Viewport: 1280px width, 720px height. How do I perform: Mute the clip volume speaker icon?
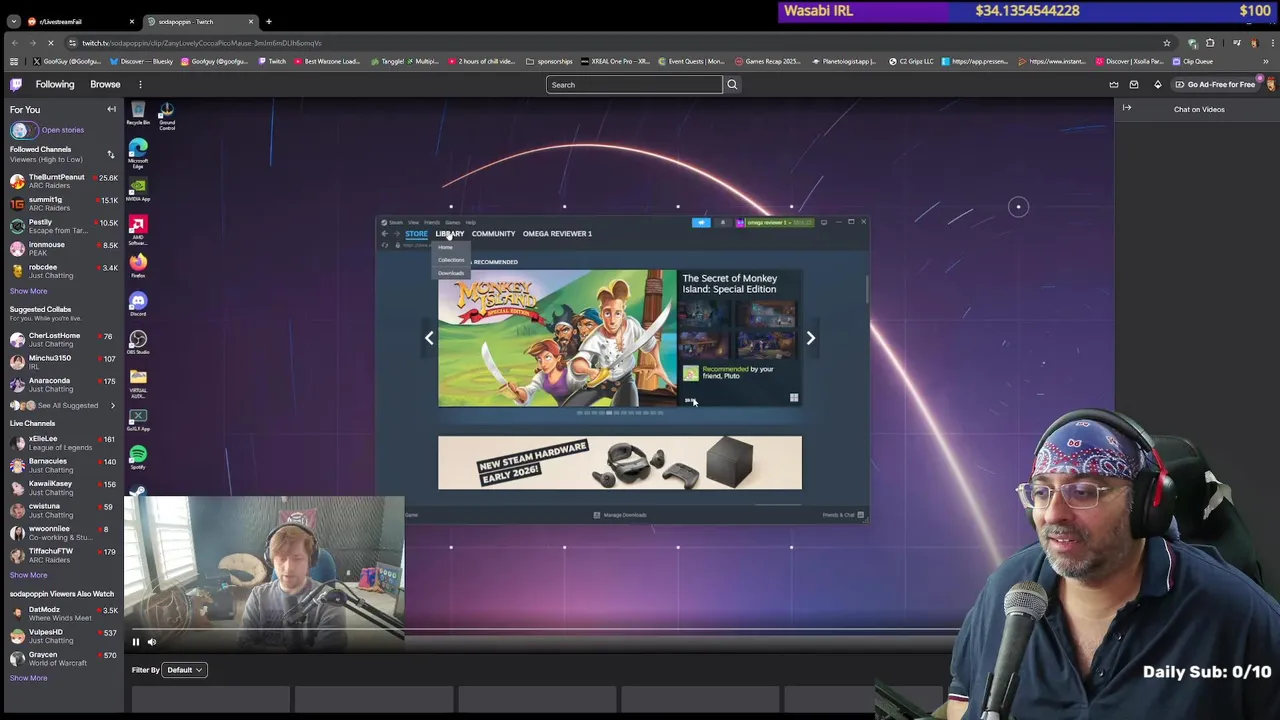pyautogui.click(x=152, y=642)
